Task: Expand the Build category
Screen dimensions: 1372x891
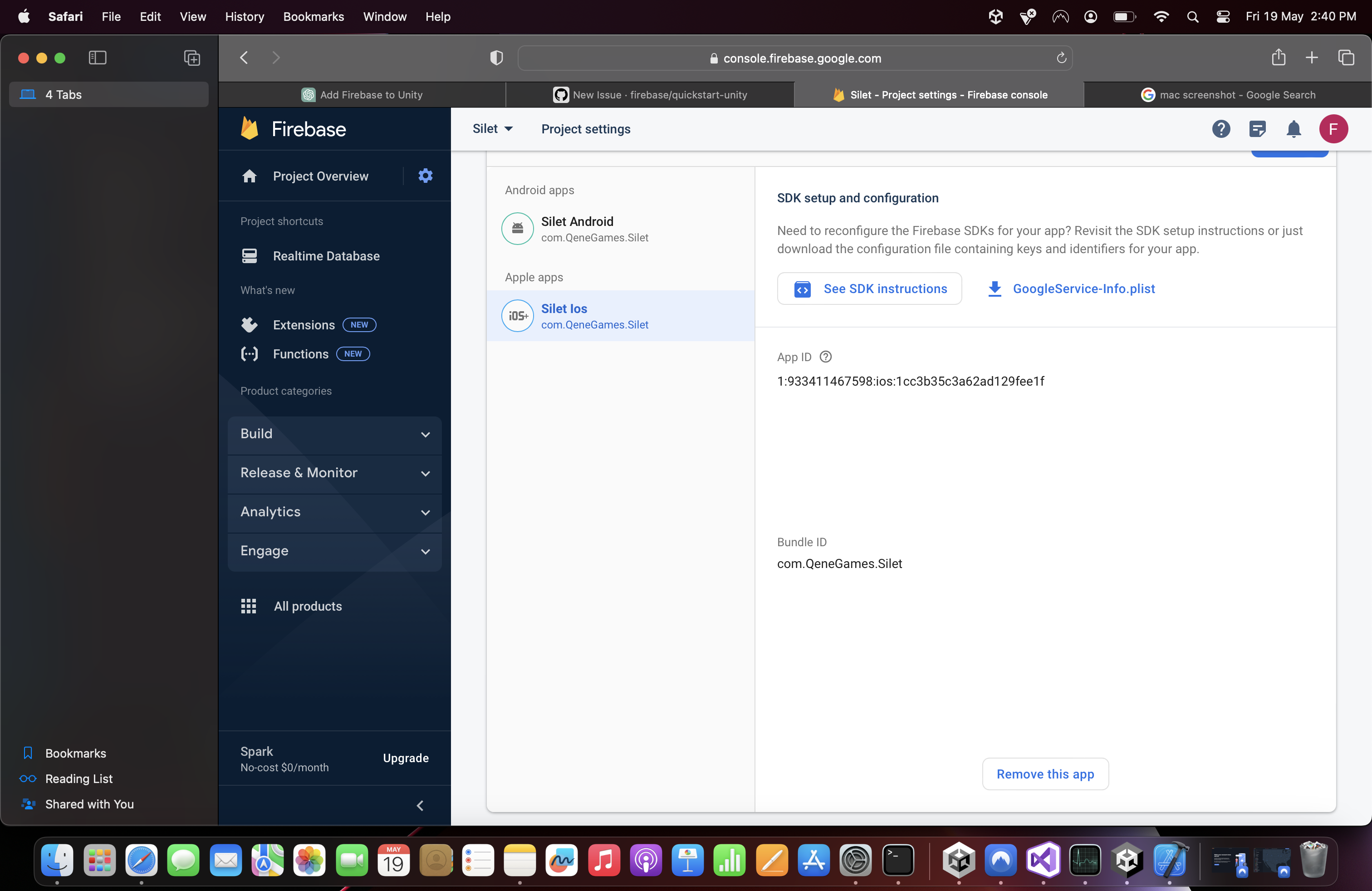Action: 334,435
